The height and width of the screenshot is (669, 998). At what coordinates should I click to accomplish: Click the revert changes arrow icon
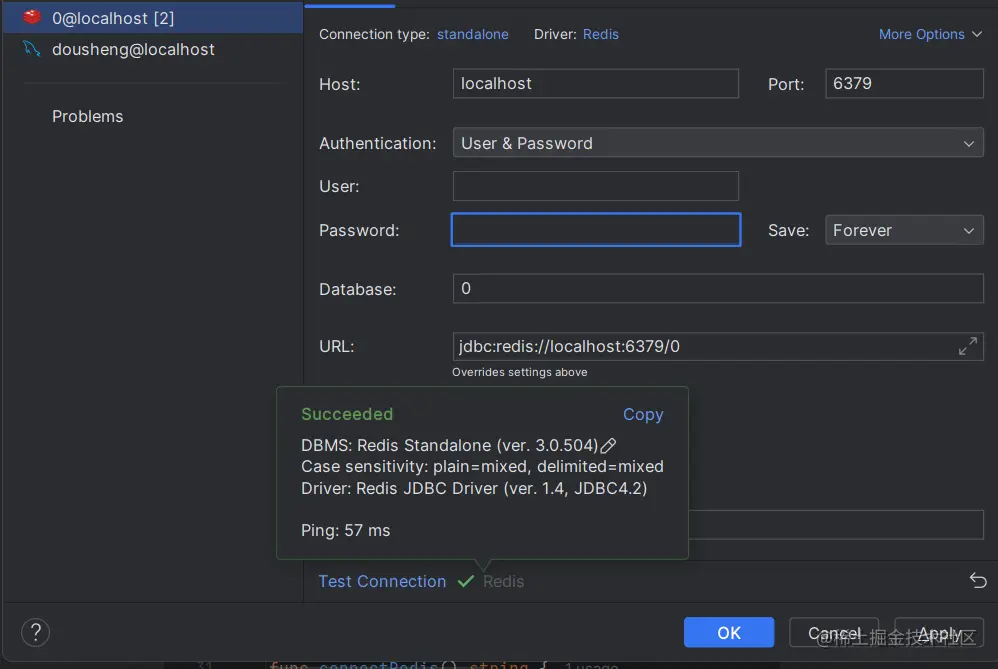[977, 581]
